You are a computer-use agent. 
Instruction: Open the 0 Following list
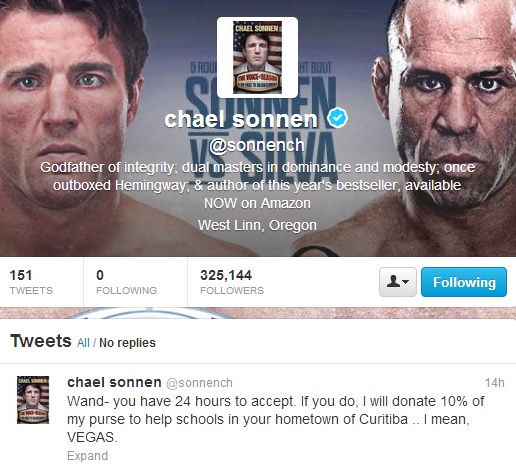(x=126, y=282)
